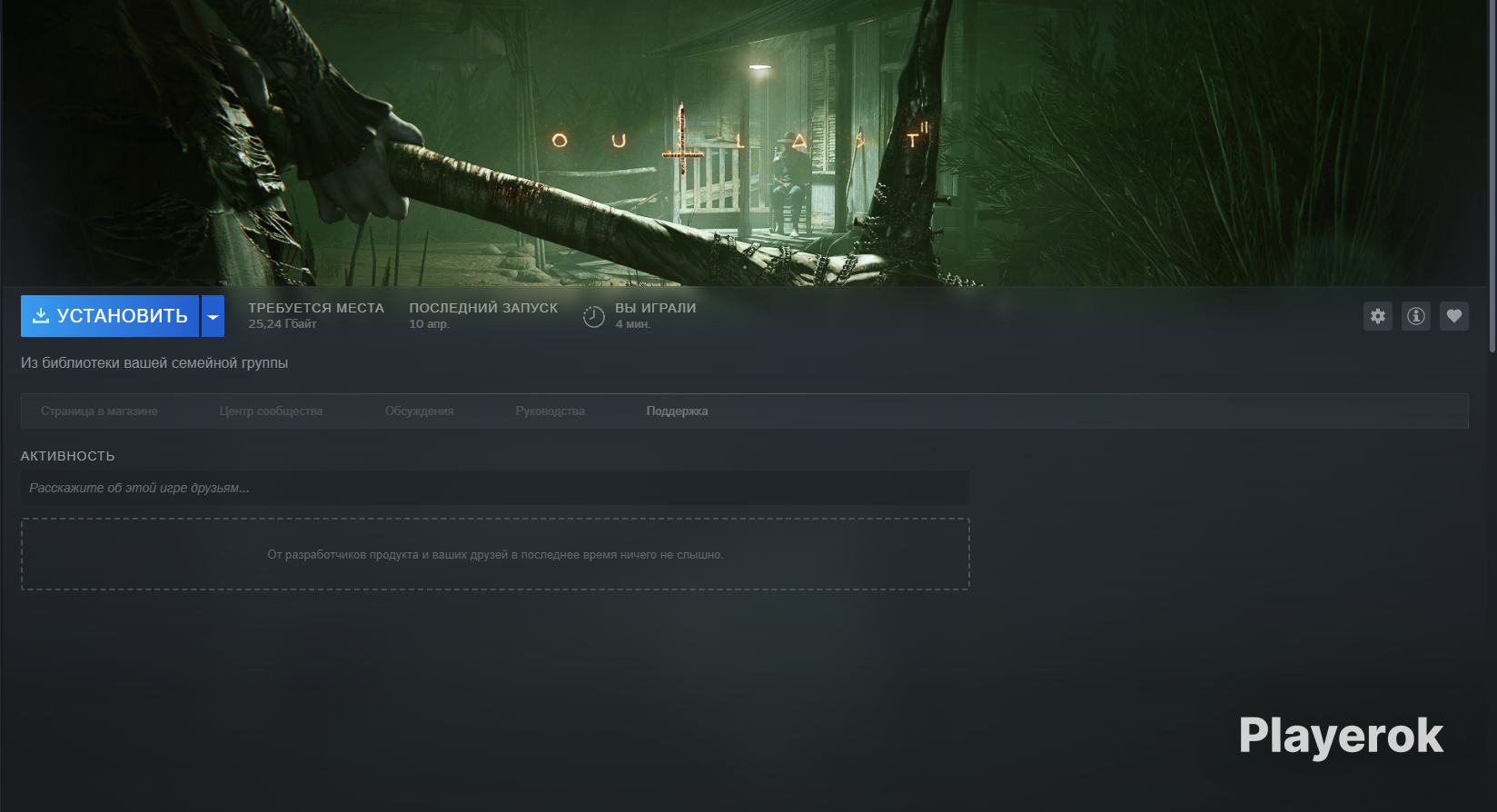
Task: Click the Outlast II banner artwork
Action: (x=745, y=143)
